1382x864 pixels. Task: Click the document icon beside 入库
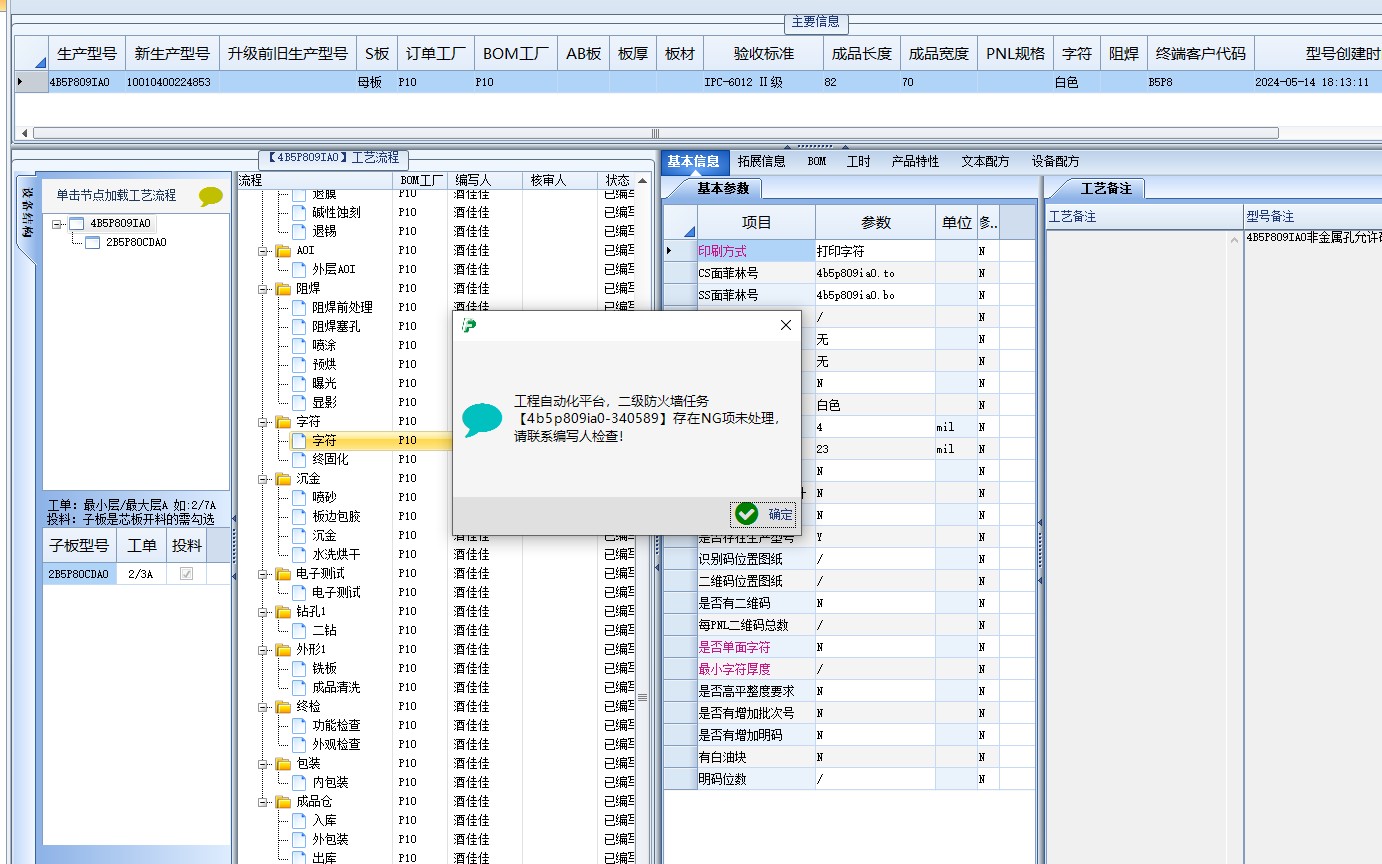[x=299, y=820]
